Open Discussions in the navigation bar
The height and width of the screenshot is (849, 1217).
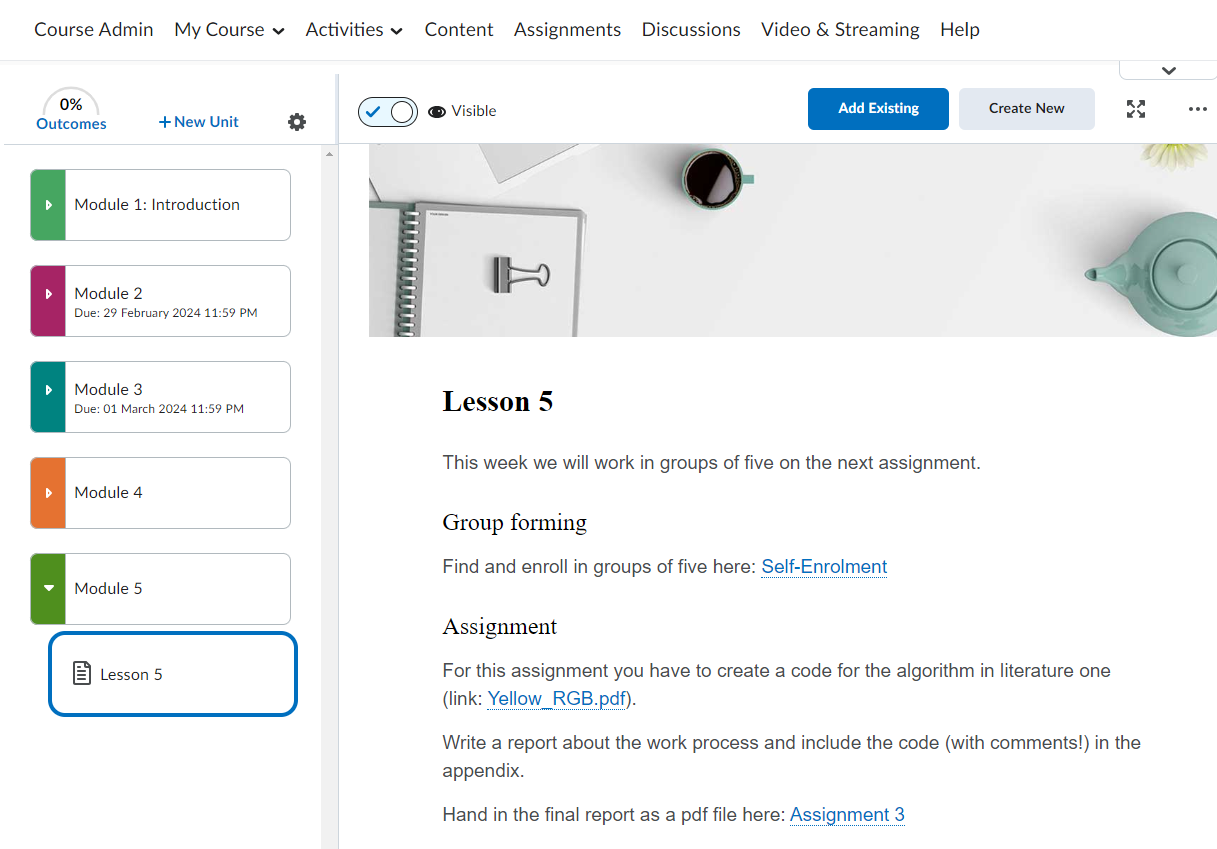point(691,30)
